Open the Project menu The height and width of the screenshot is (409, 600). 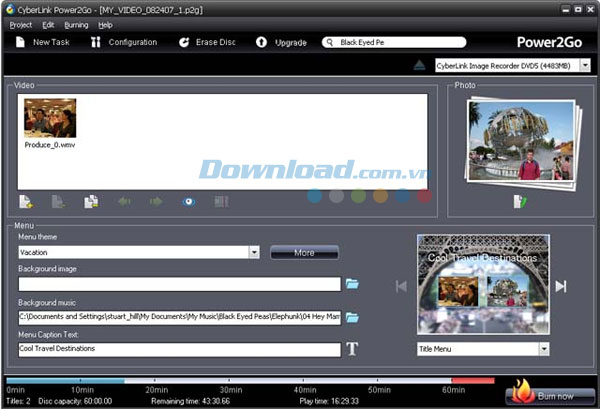[x=20, y=24]
